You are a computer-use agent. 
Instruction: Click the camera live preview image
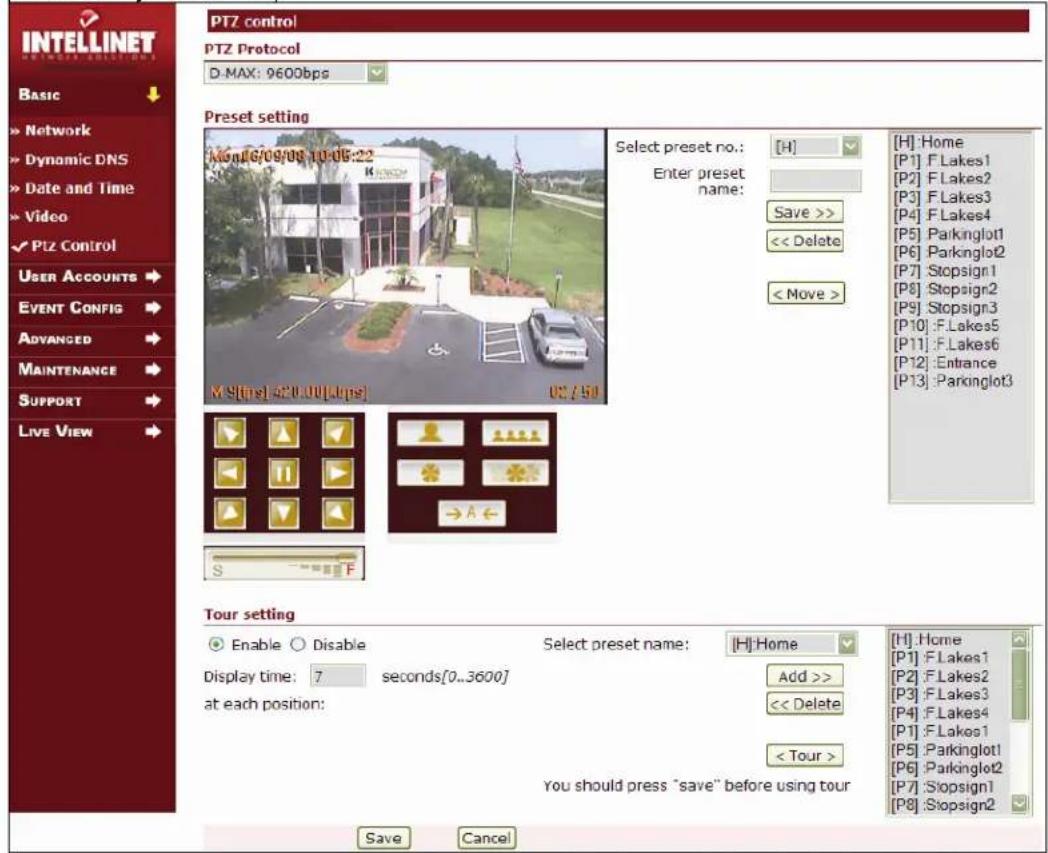[406, 267]
